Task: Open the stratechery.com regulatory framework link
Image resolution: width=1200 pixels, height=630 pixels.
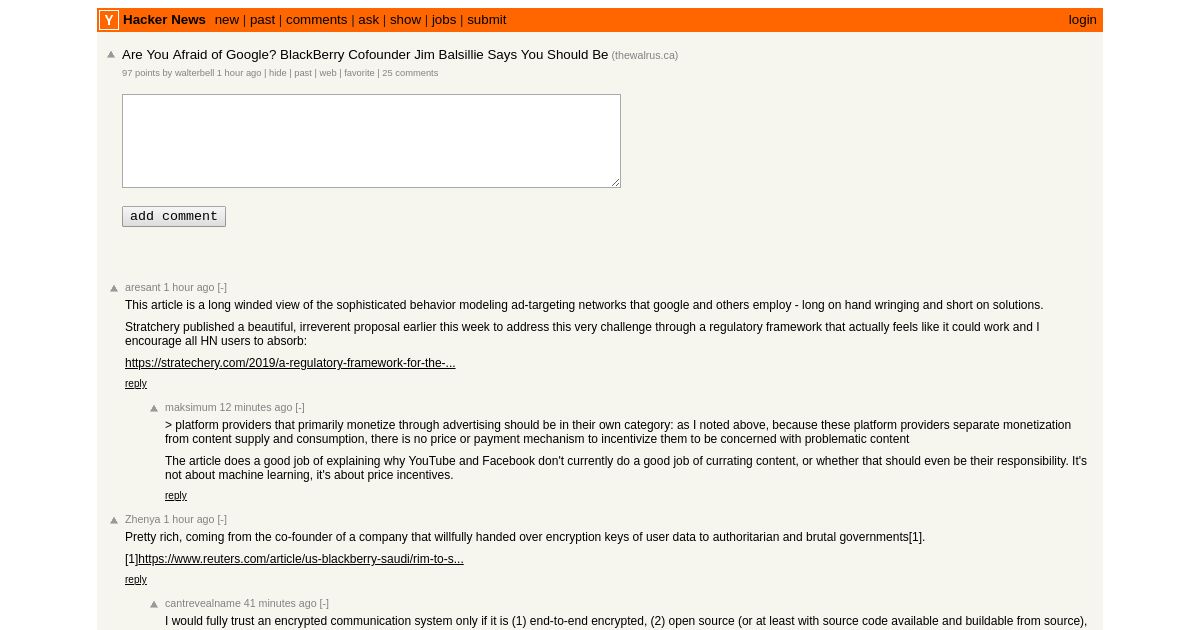Action: coord(290,363)
